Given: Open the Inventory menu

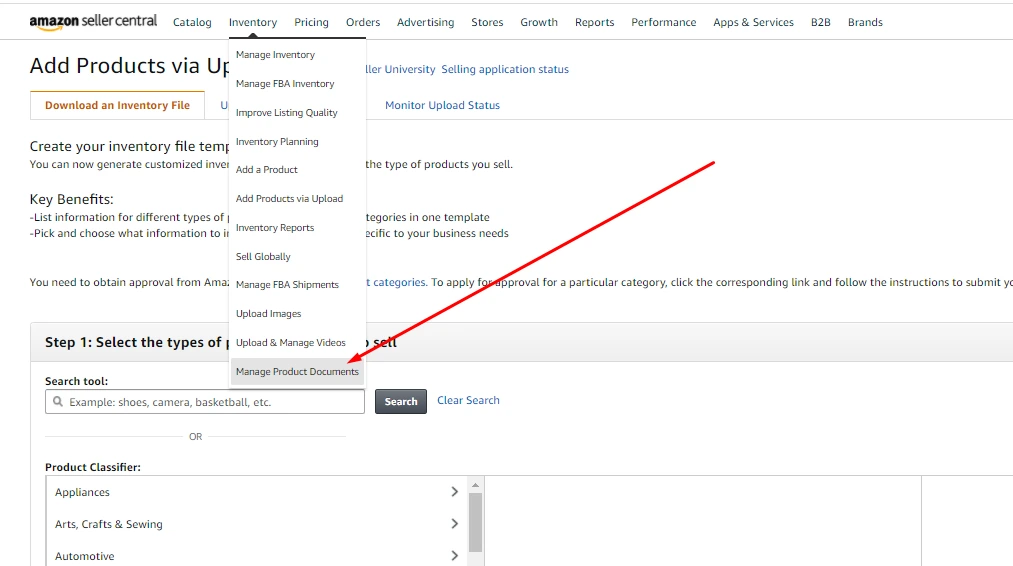Looking at the screenshot, I should tap(253, 22).
